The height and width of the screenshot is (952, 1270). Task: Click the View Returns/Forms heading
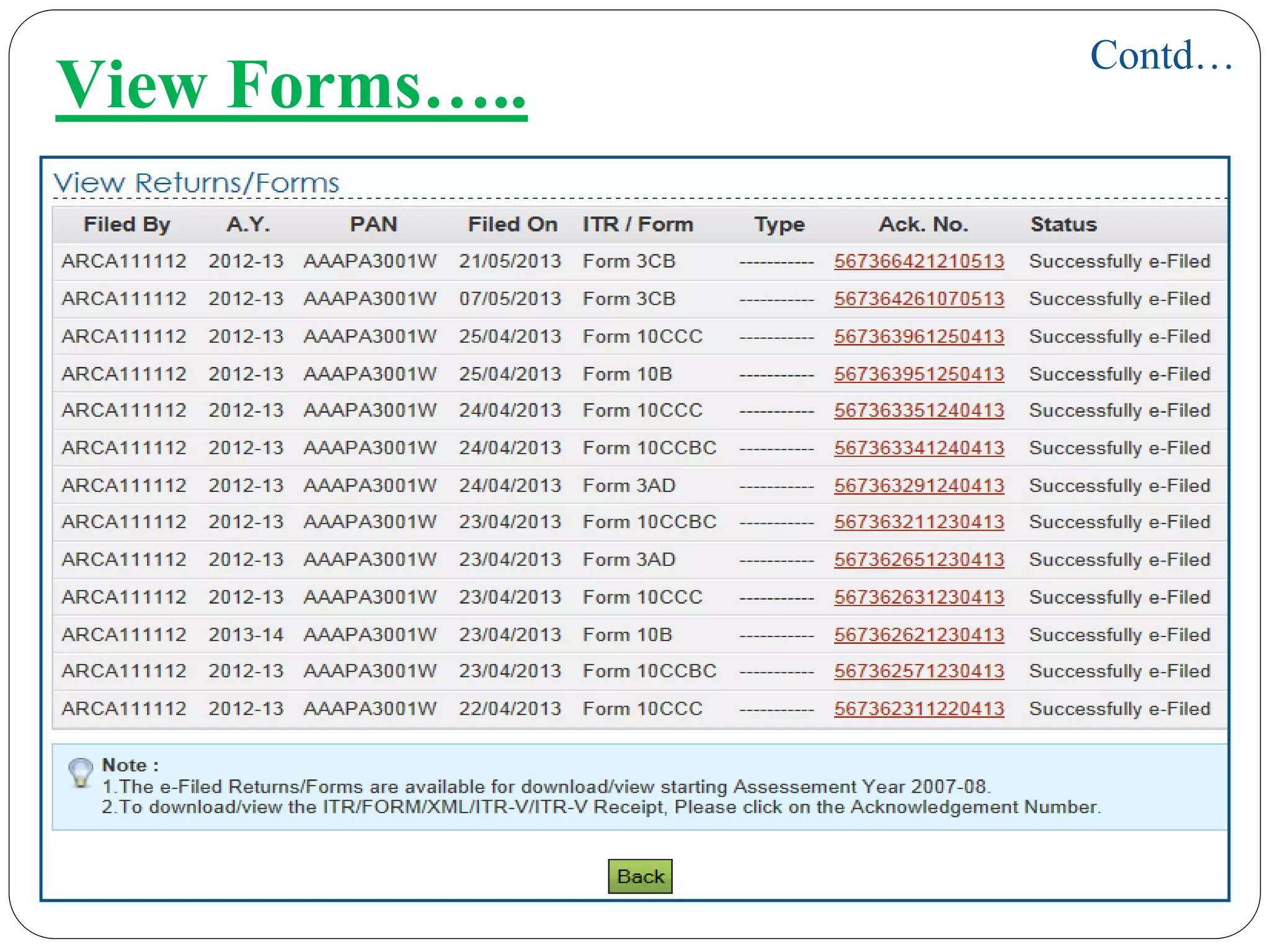click(x=197, y=183)
